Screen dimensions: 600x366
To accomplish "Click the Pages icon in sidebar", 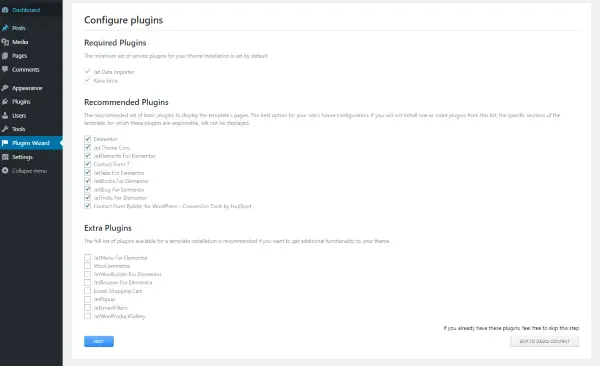I will point(5,56).
